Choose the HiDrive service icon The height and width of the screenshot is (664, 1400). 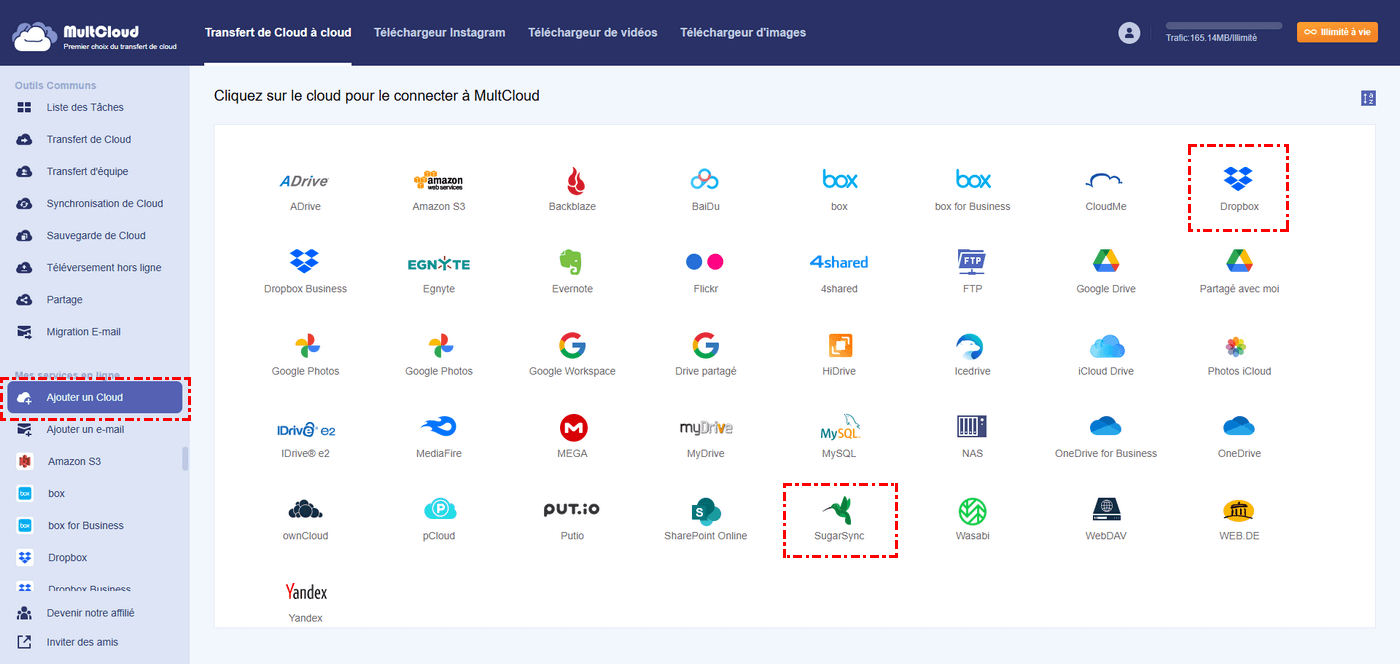(x=839, y=346)
